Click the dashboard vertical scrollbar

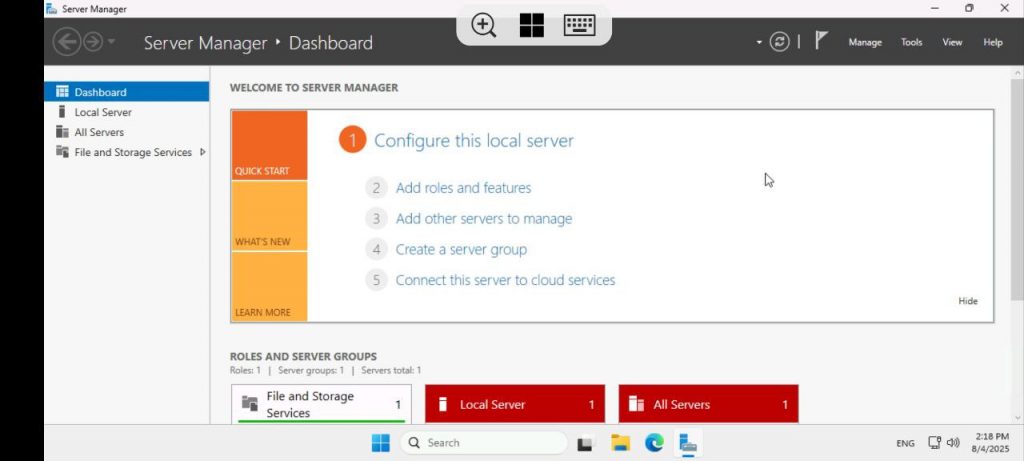click(1017, 189)
